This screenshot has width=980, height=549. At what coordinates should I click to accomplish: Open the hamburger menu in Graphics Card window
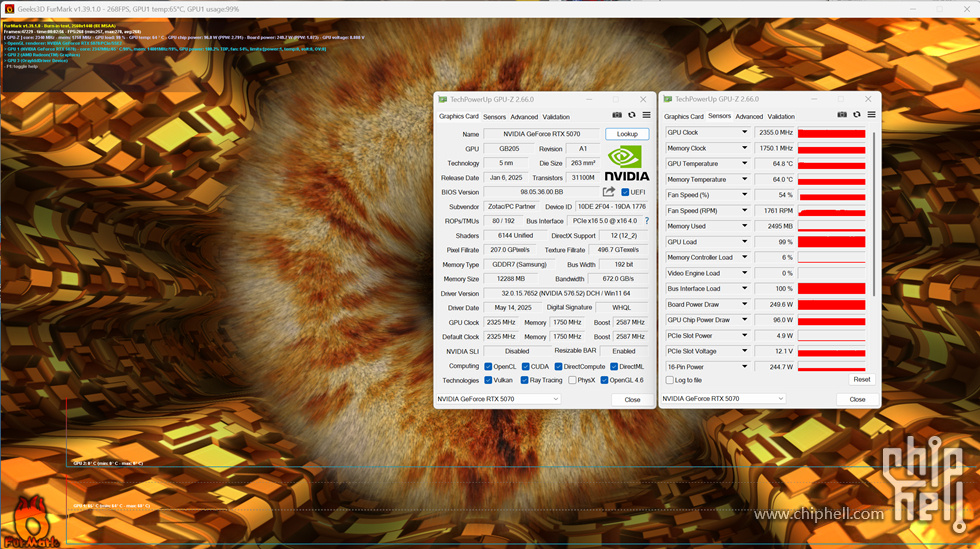click(647, 115)
